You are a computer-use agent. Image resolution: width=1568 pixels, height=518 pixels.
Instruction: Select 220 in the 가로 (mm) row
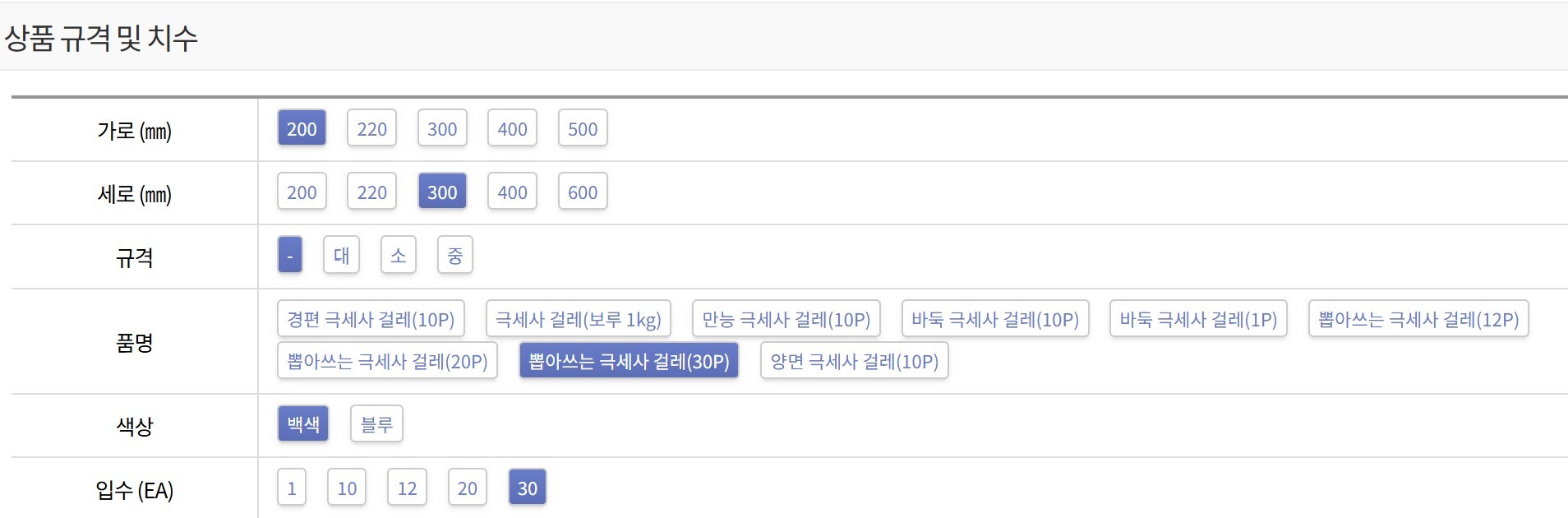coord(371,128)
